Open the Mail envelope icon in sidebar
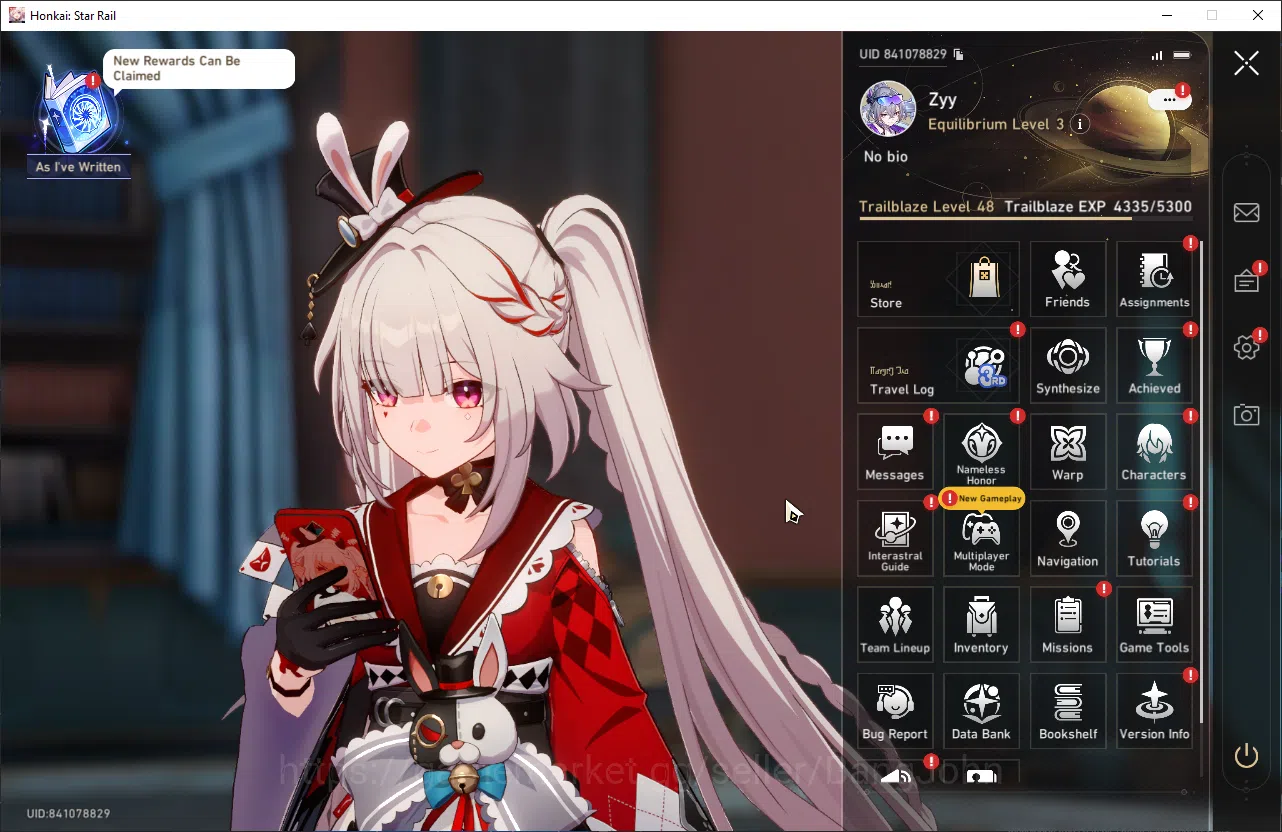 coord(1246,212)
